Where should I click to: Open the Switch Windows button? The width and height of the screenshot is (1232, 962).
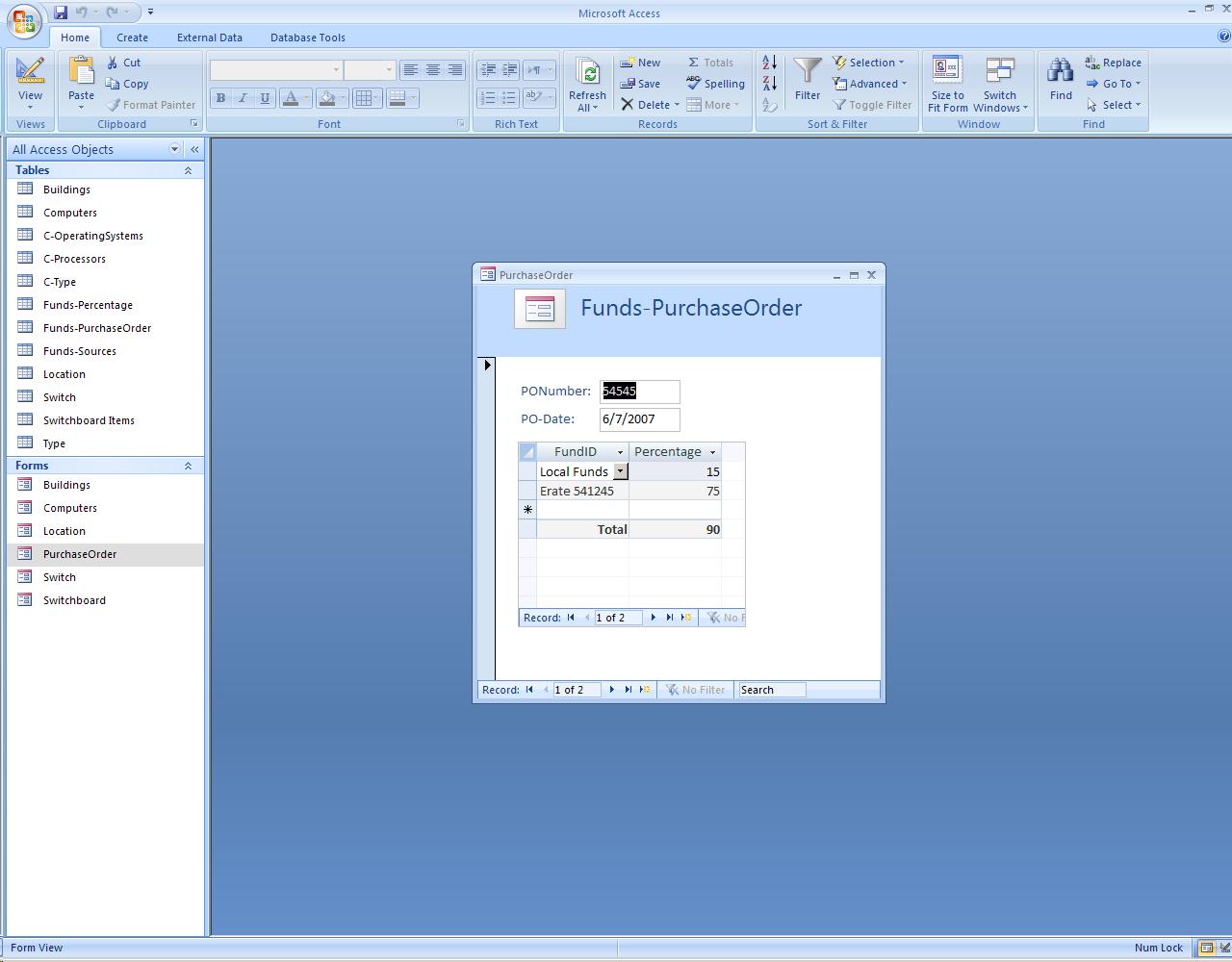pyautogui.click(x=1000, y=84)
